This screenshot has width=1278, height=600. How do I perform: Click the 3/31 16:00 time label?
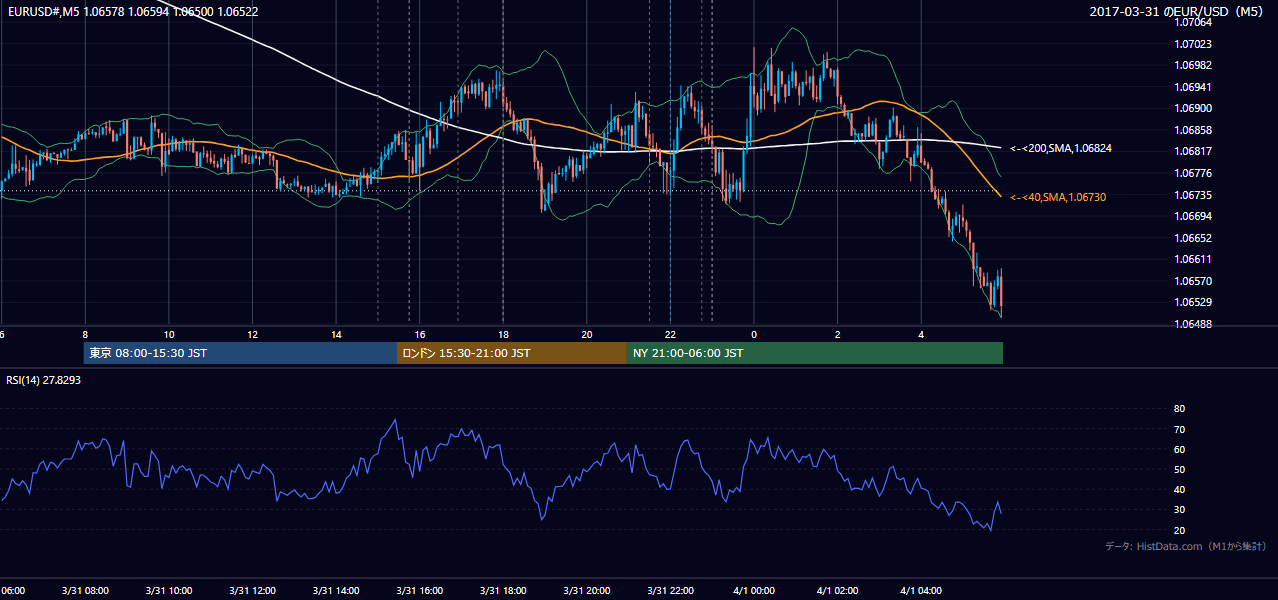click(x=419, y=591)
